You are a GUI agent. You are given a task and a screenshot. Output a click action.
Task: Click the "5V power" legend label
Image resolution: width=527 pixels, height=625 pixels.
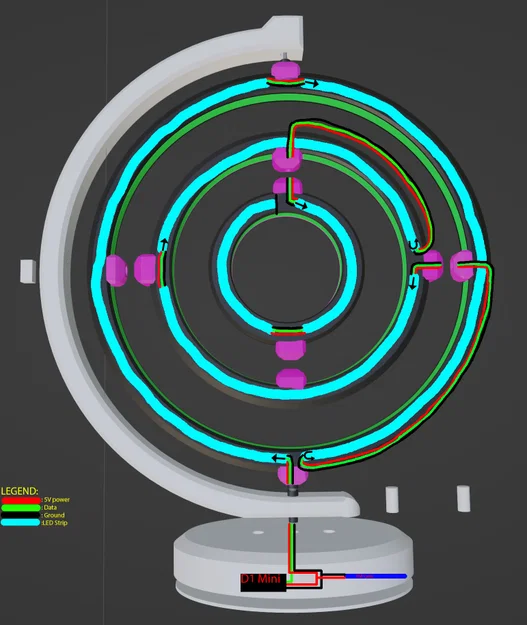pos(57,499)
